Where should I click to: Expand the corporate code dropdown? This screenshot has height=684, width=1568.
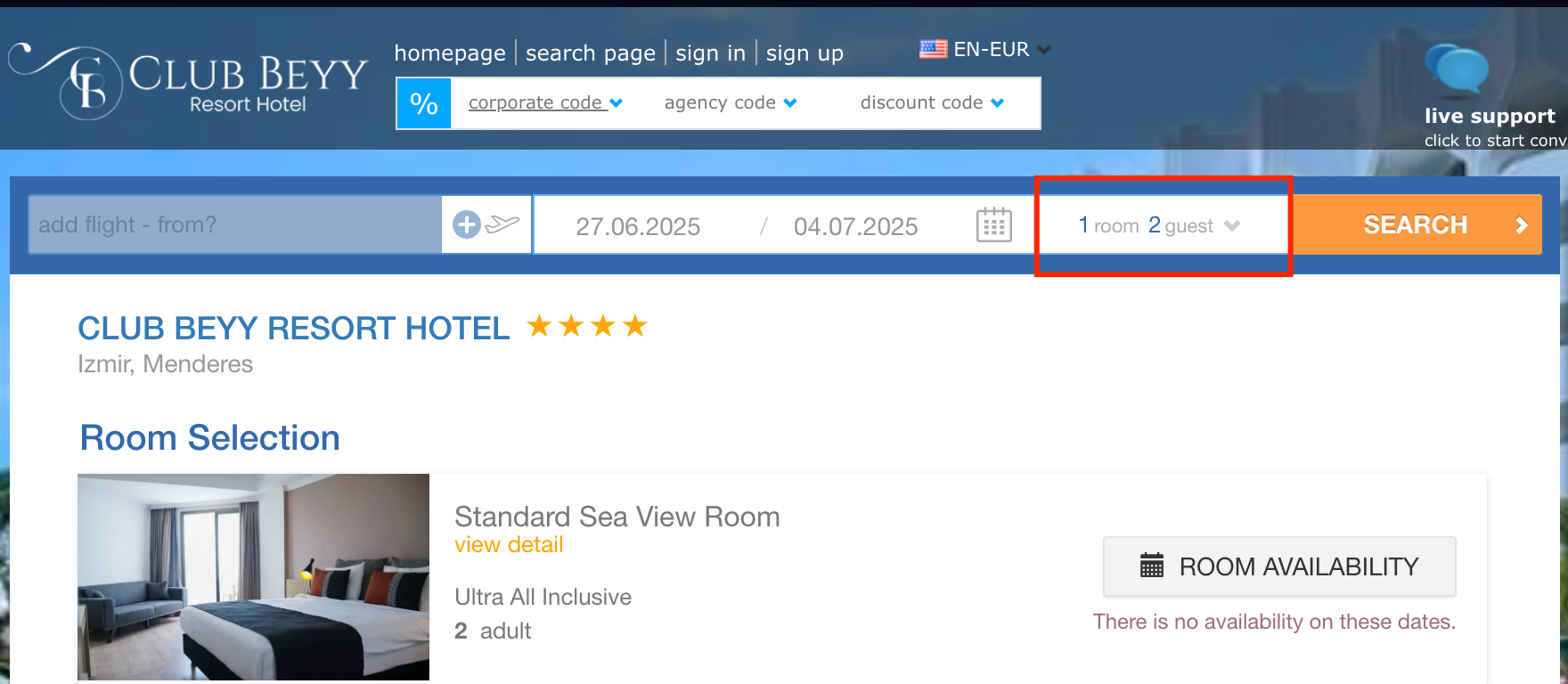click(x=545, y=103)
